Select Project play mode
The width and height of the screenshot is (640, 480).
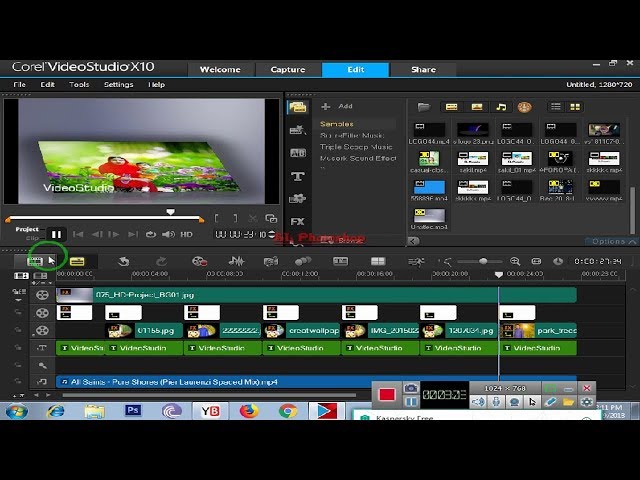(x=27, y=229)
